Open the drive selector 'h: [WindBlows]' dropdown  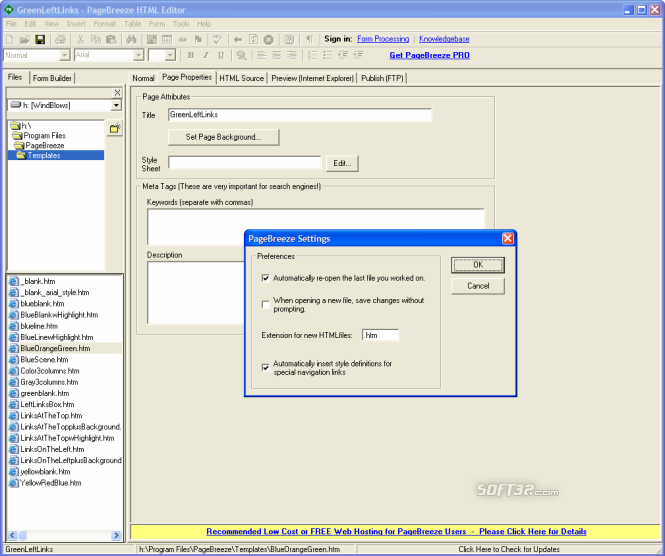pos(116,105)
